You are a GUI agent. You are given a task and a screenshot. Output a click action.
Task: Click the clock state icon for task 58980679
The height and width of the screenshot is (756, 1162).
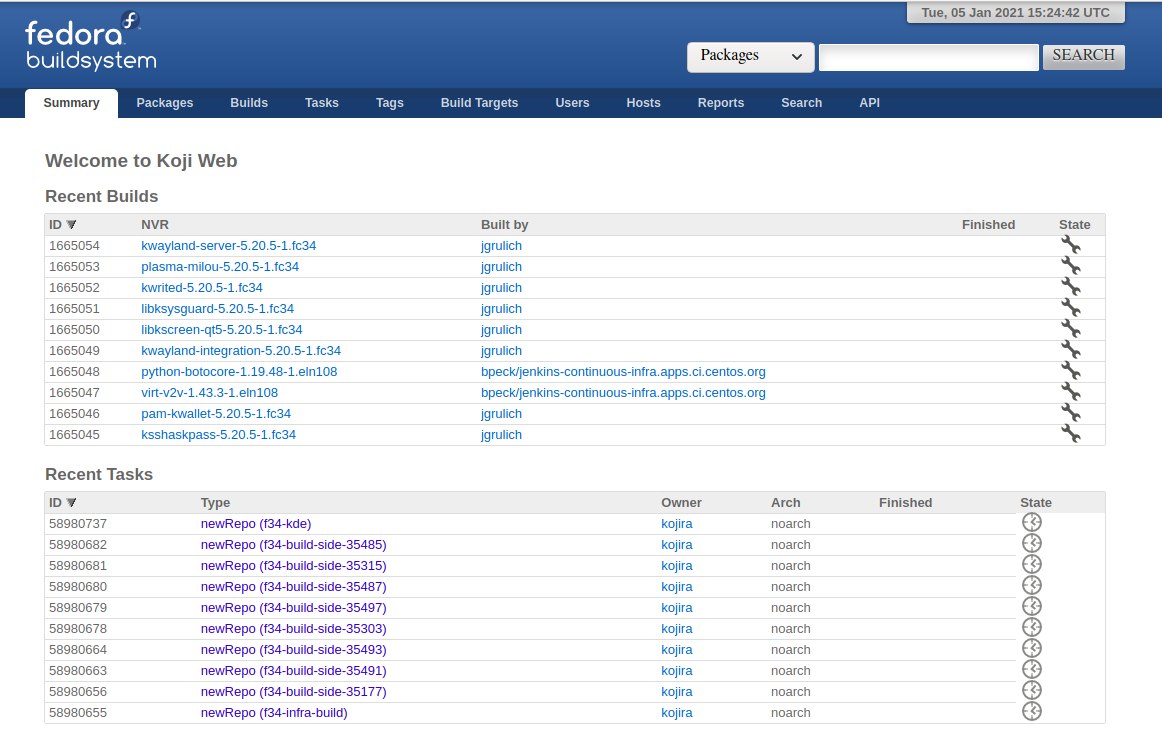[x=1032, y=606]
